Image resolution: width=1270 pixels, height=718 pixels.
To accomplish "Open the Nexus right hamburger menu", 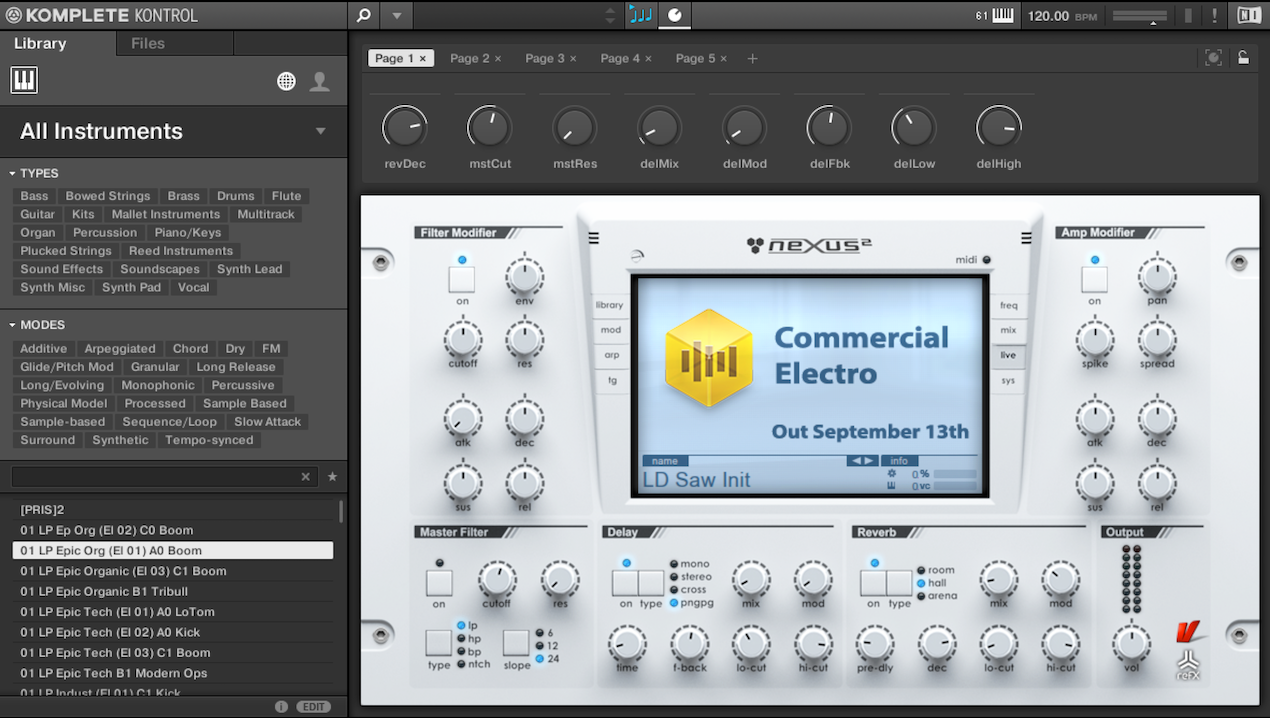I will point(1025,238).
